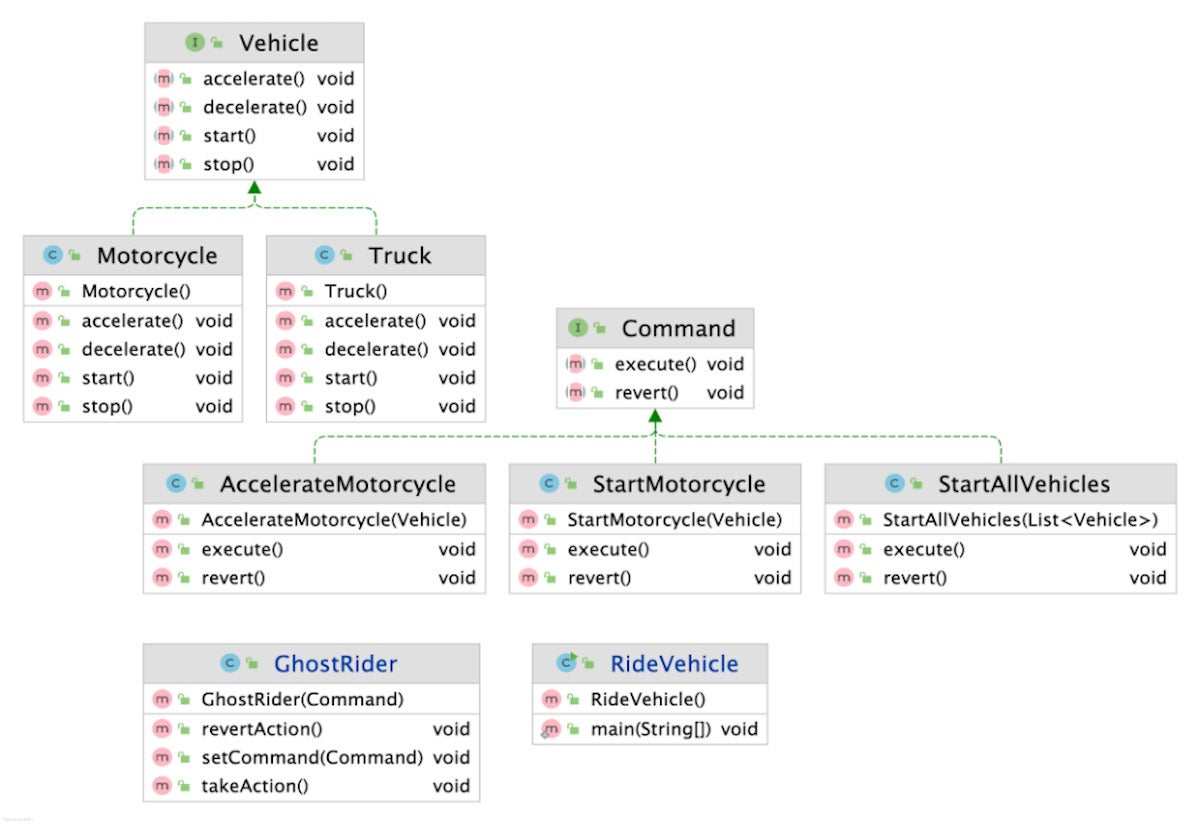Click the interface icon beside Vehicle title
Image resolution: width=1200 pixels, height=824 pixels.
[x=195, y=43]
